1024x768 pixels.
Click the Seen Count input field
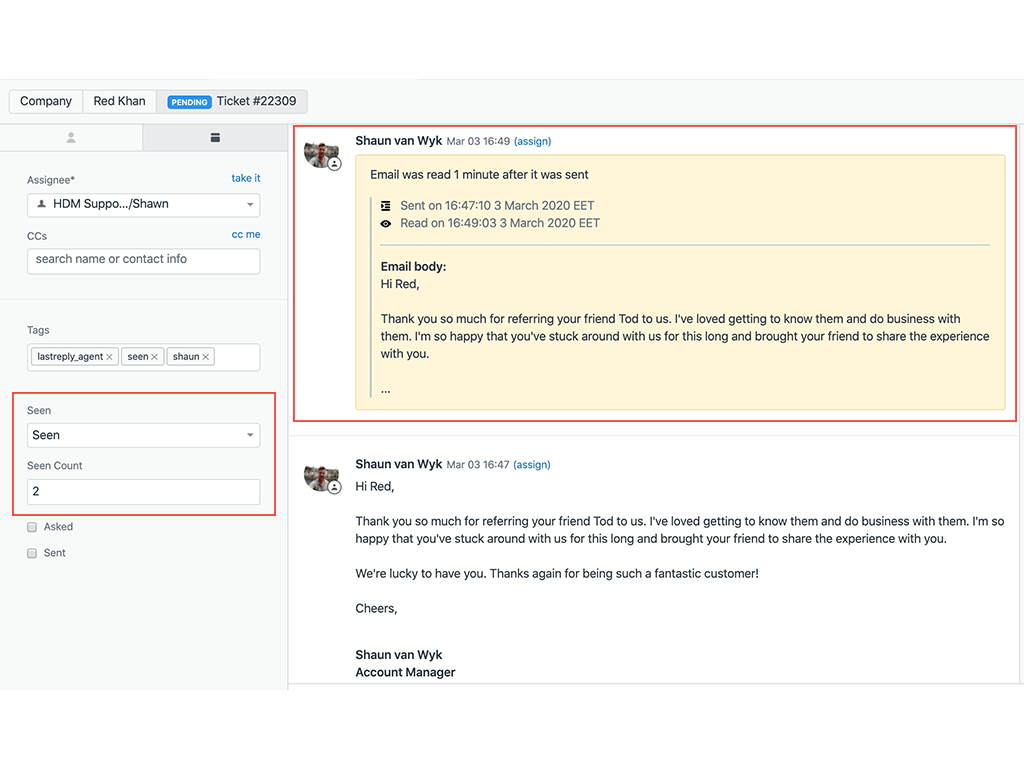143,491
